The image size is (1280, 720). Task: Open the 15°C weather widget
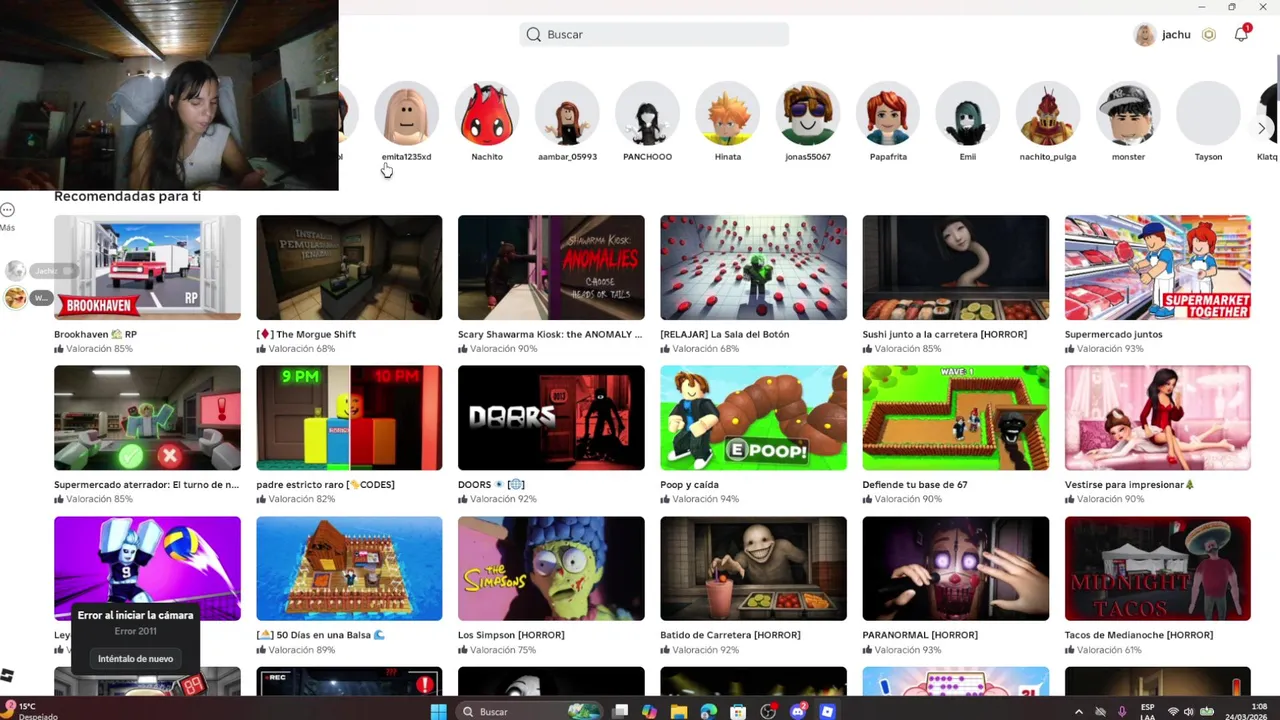point(30,711)
